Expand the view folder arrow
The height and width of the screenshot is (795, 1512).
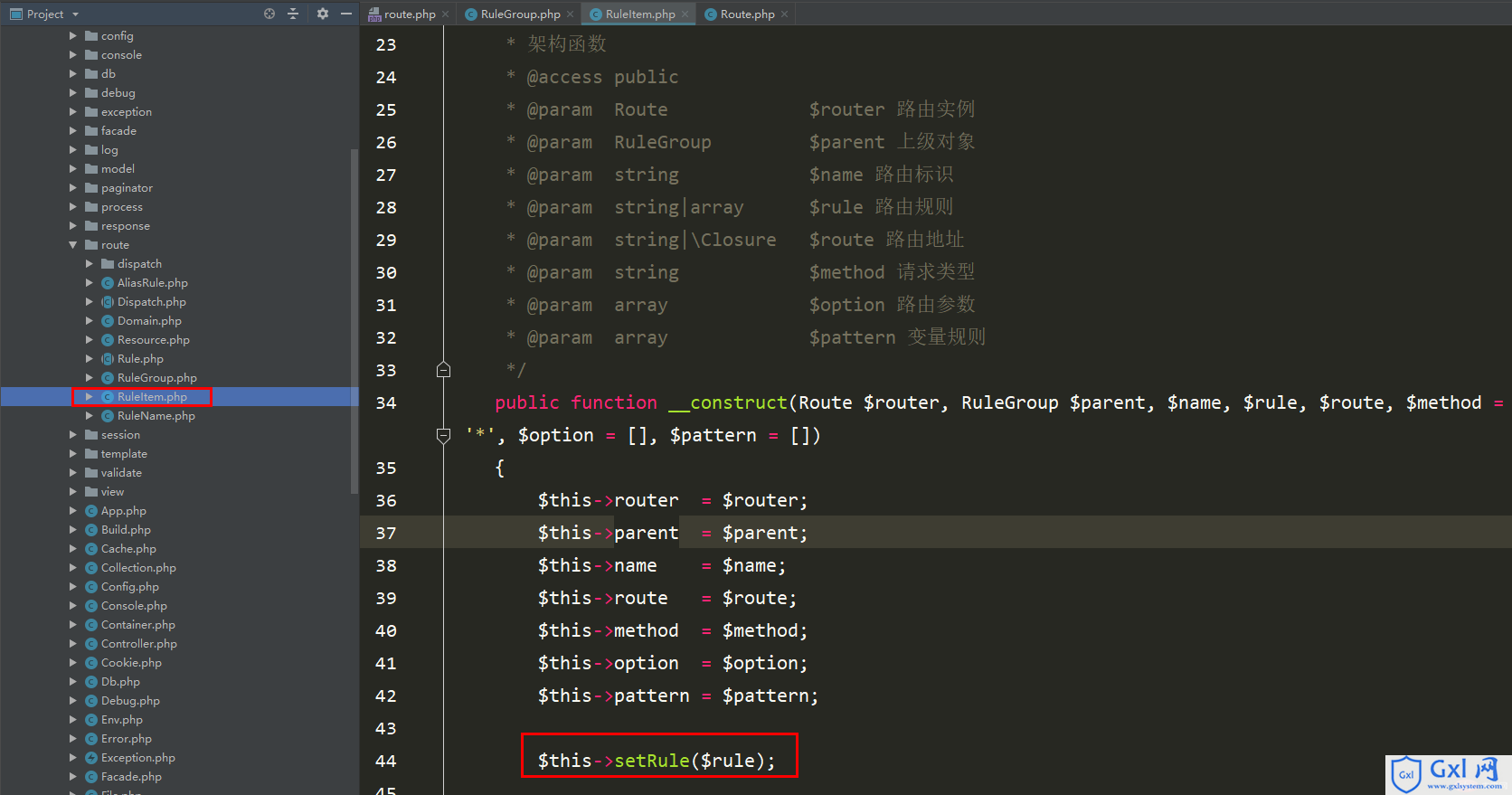pyautogui.click(x=73, y=492)
